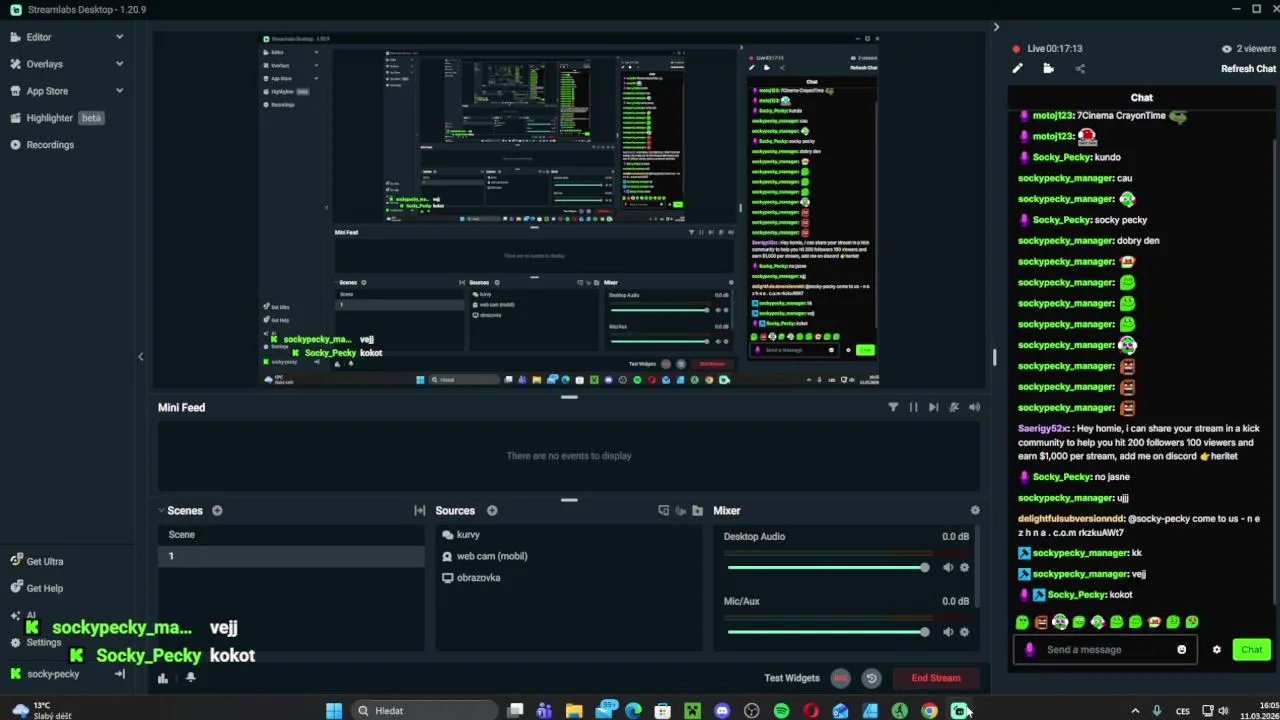Click the End Stream button

[936, 678]
